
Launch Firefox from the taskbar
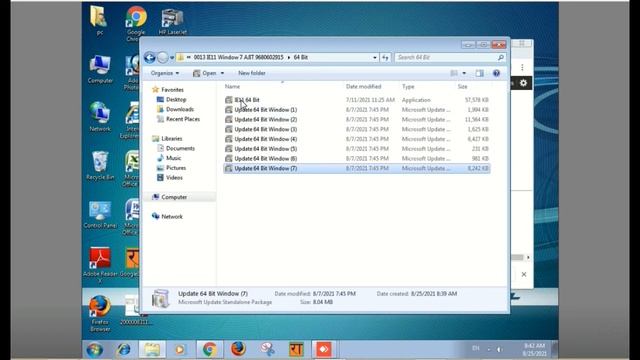pyautogui.click(x=238, y=350)
